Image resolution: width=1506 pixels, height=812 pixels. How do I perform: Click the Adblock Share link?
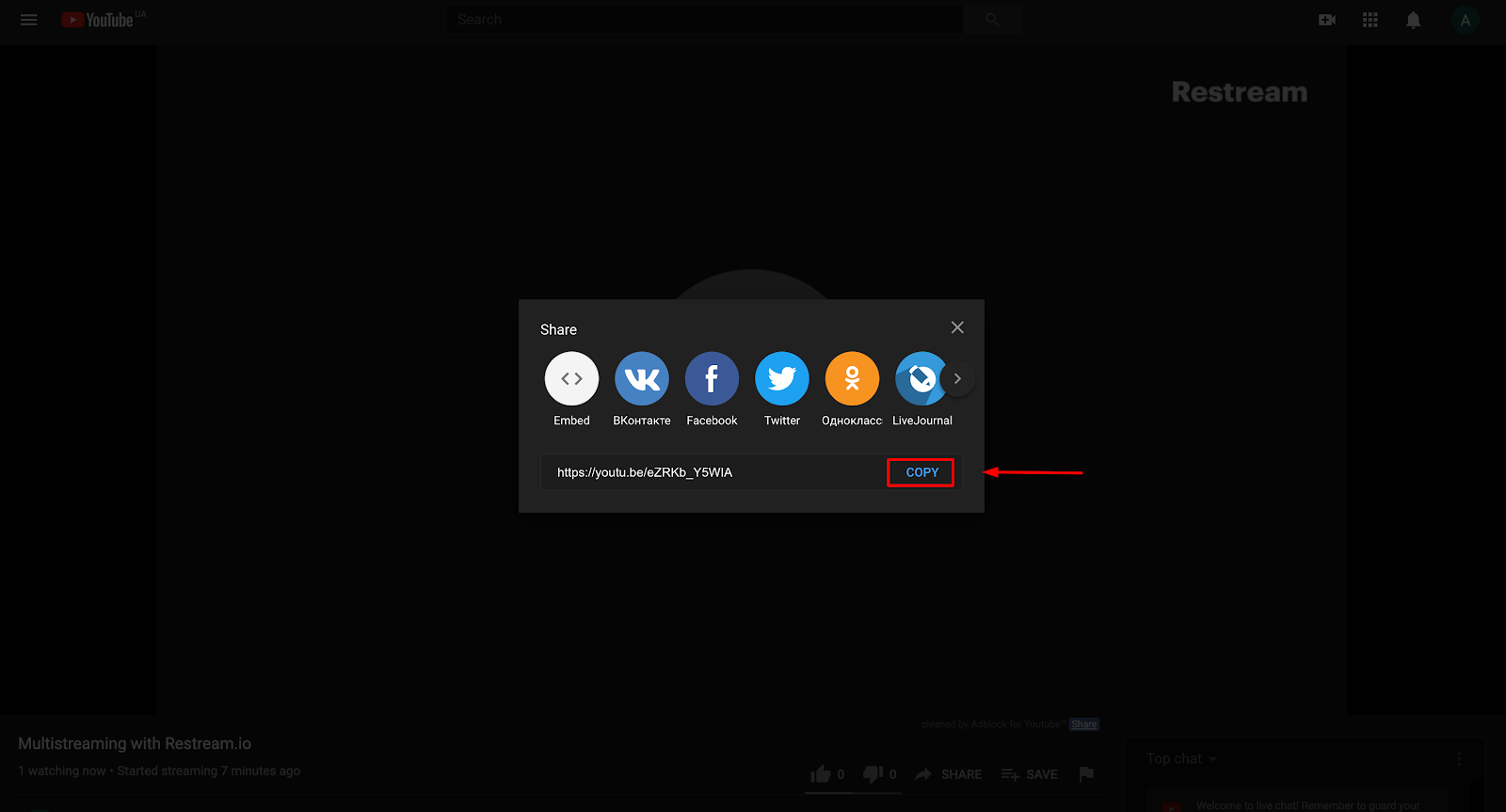pos(1084,724)
